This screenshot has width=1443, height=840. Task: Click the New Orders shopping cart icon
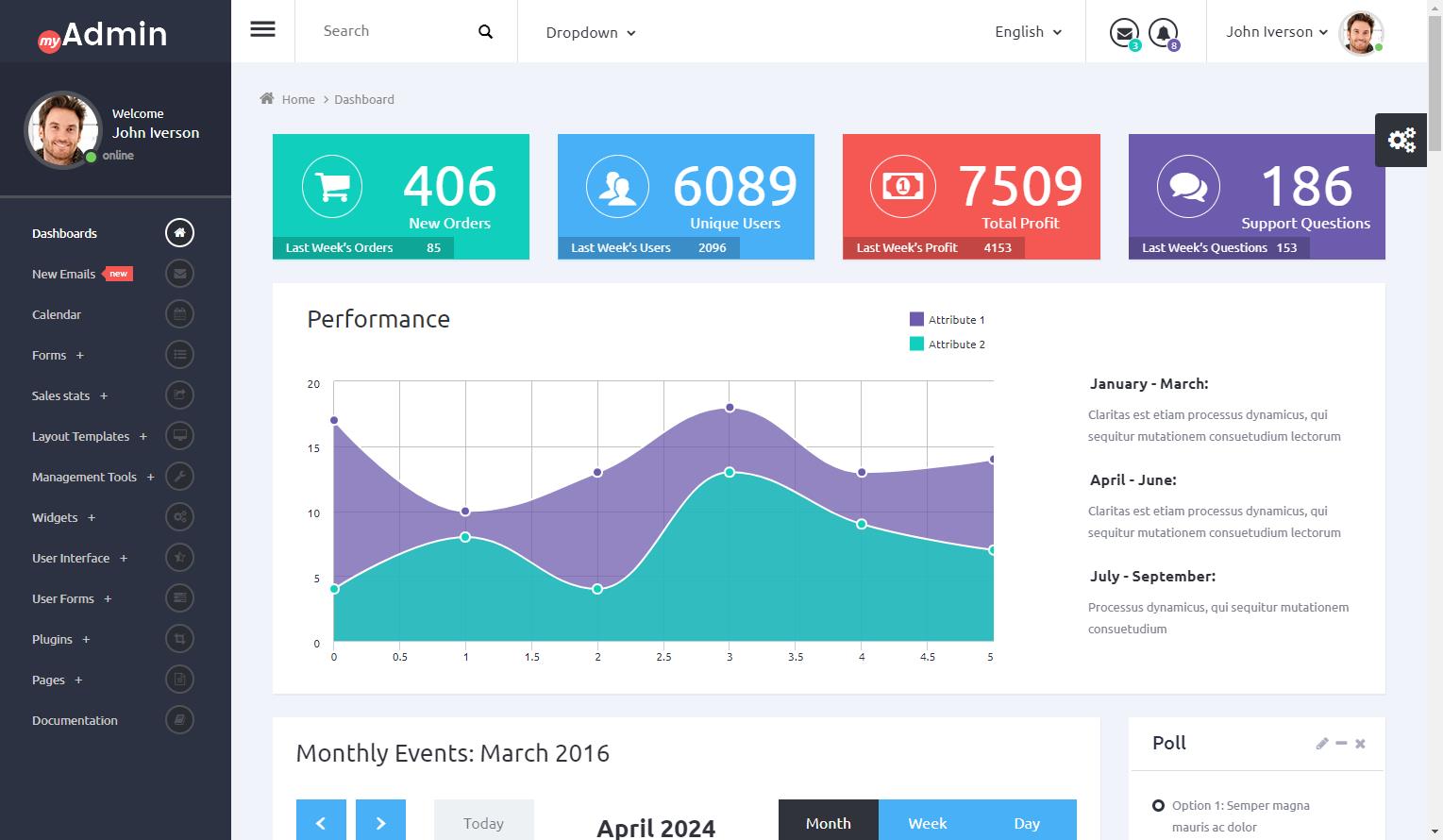coord(332,186)
